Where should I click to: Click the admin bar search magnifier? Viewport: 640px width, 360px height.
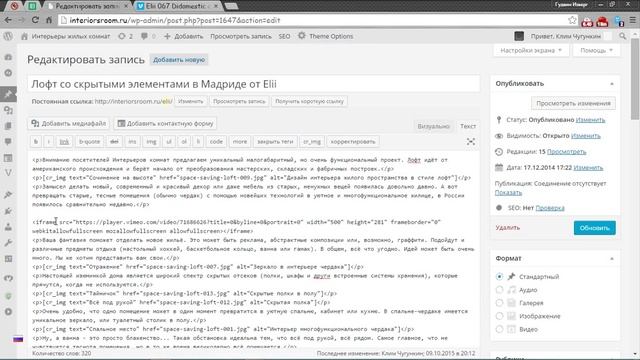coord(622,36)
